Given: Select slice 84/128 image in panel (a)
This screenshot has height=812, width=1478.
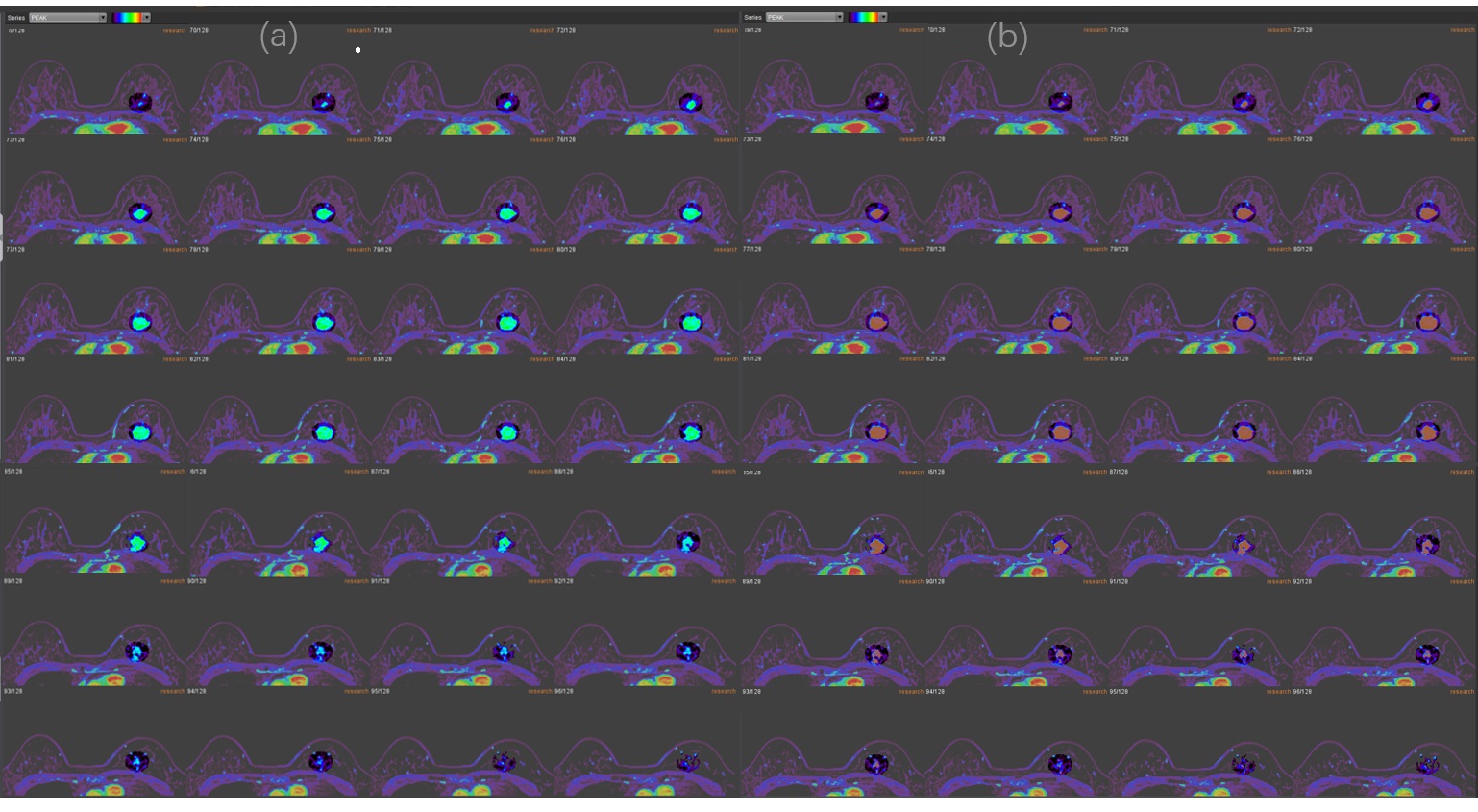Looking at the screenshot, I should (646, 421).
